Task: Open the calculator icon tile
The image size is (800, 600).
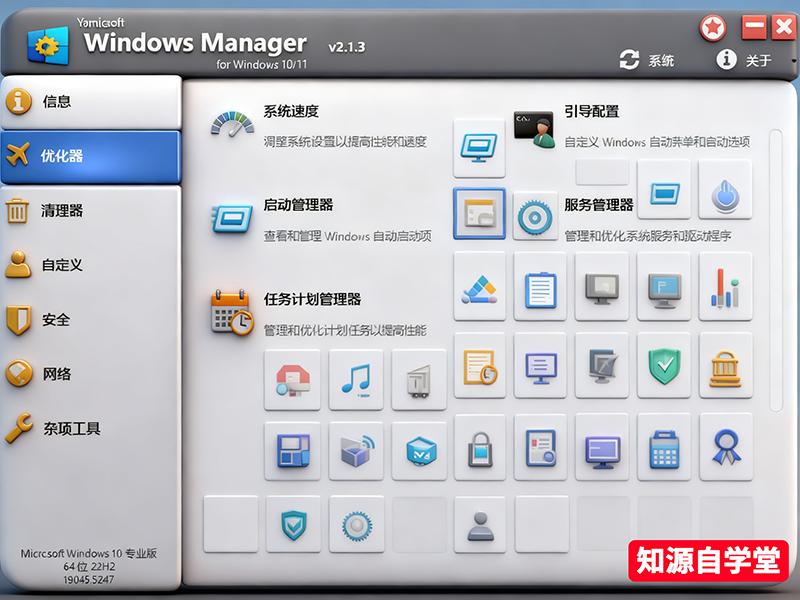Action: (x=663, y=447)
